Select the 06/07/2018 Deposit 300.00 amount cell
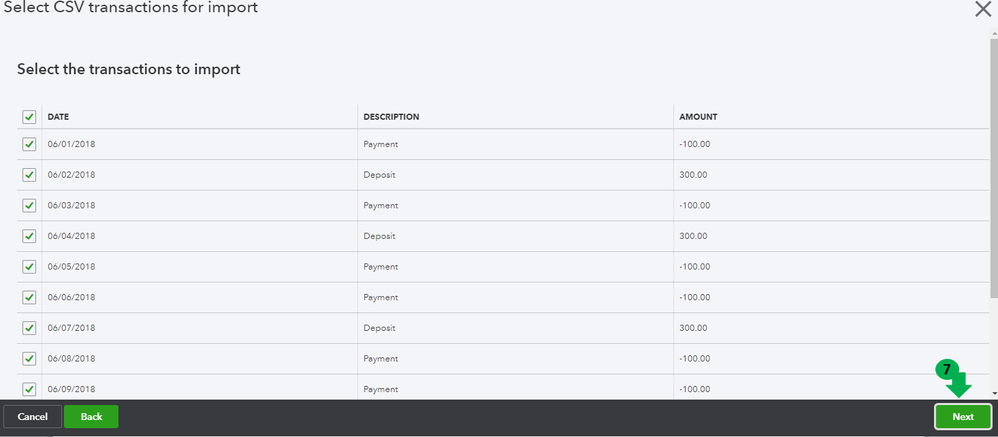The image size is (998, 437). point(693,328)
